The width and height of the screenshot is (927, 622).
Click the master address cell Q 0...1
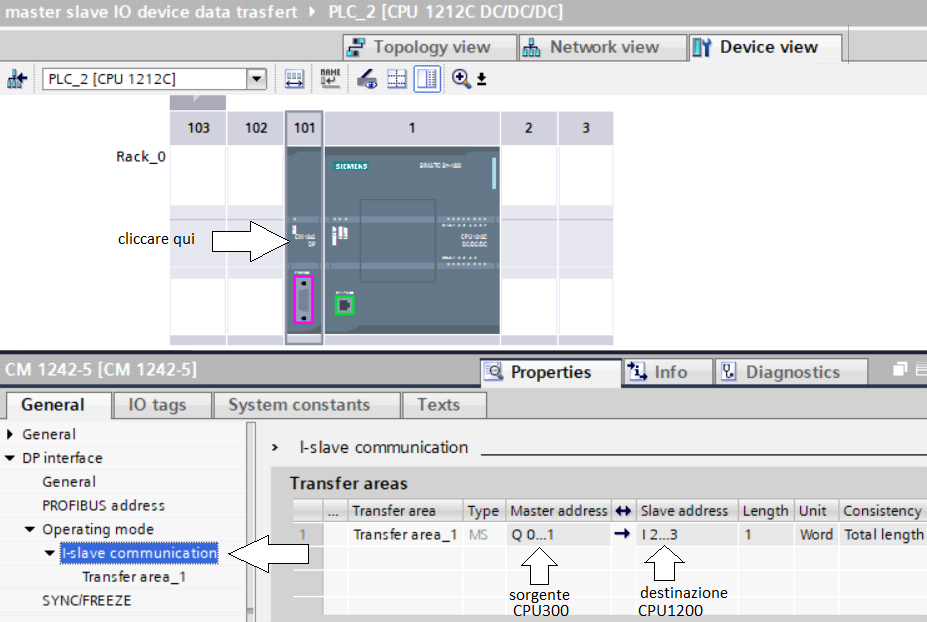[x=558, y=534]
